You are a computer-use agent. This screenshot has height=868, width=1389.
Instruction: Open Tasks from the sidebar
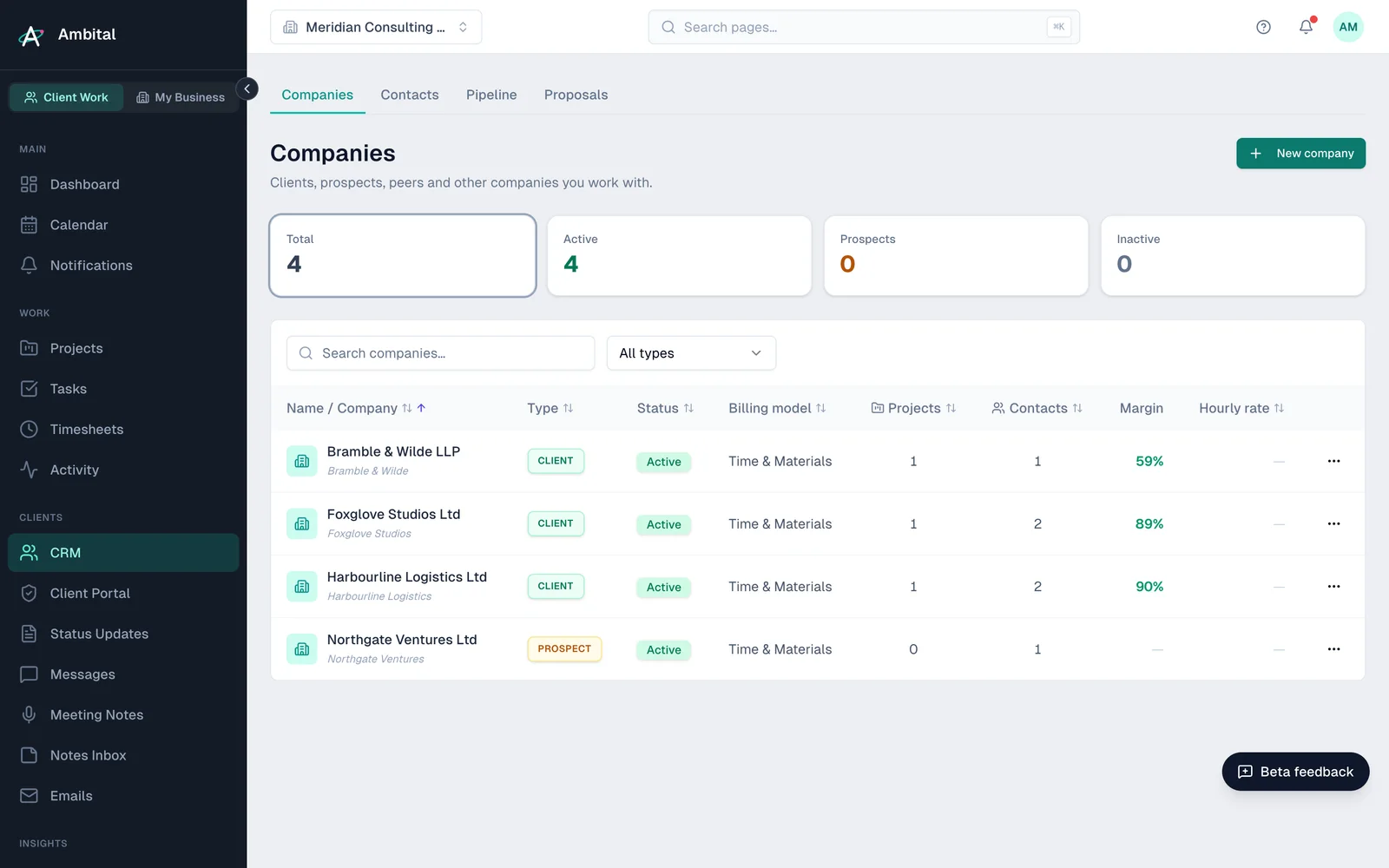tap(123, 389)
